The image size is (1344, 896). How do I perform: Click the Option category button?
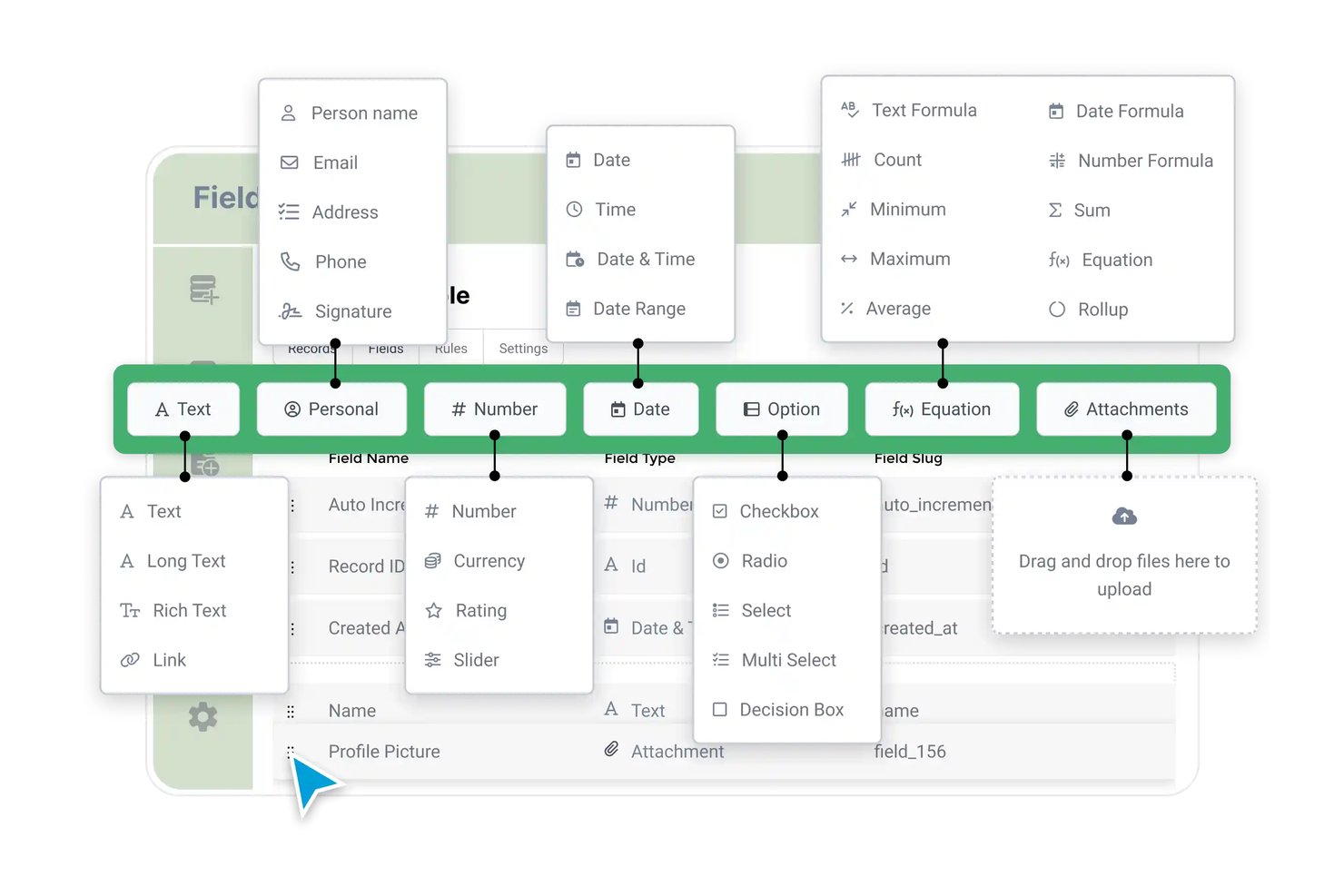pos(782,409)
